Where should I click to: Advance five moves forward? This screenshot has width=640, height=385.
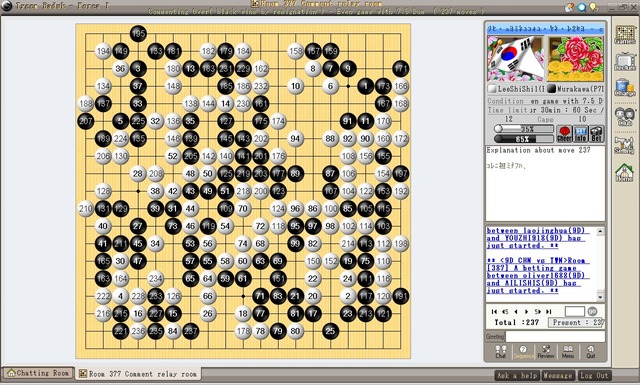538,312
